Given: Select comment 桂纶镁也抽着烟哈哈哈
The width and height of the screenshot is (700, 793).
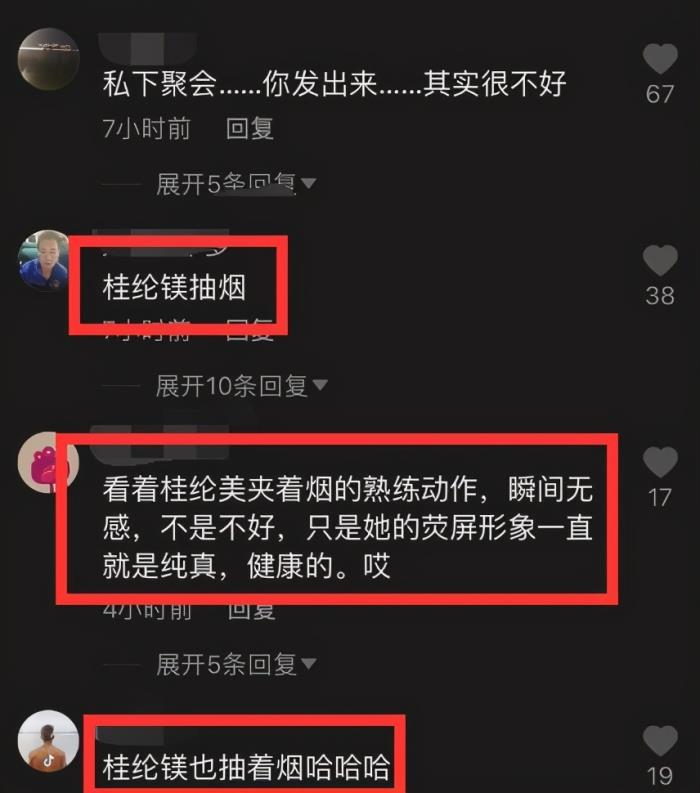Looking at the screenshot, I should (x=246, y=767).
